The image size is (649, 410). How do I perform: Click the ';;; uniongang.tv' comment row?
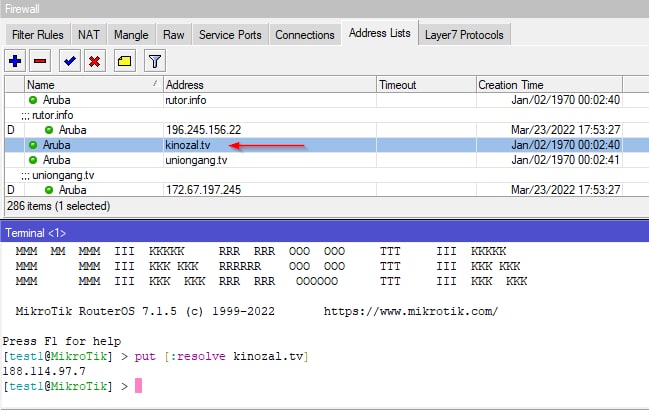58,175
